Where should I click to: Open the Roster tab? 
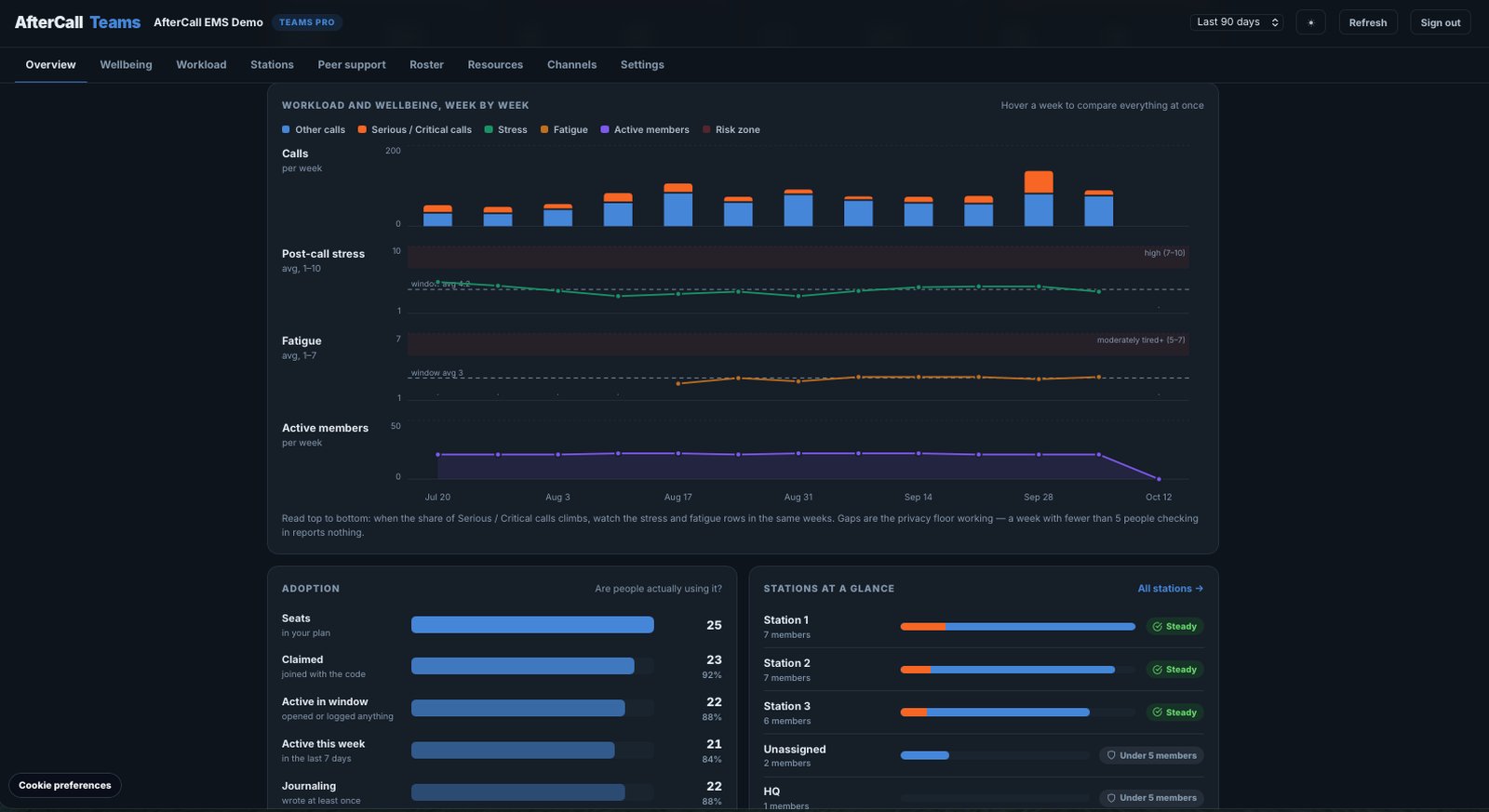pos(426,64)
